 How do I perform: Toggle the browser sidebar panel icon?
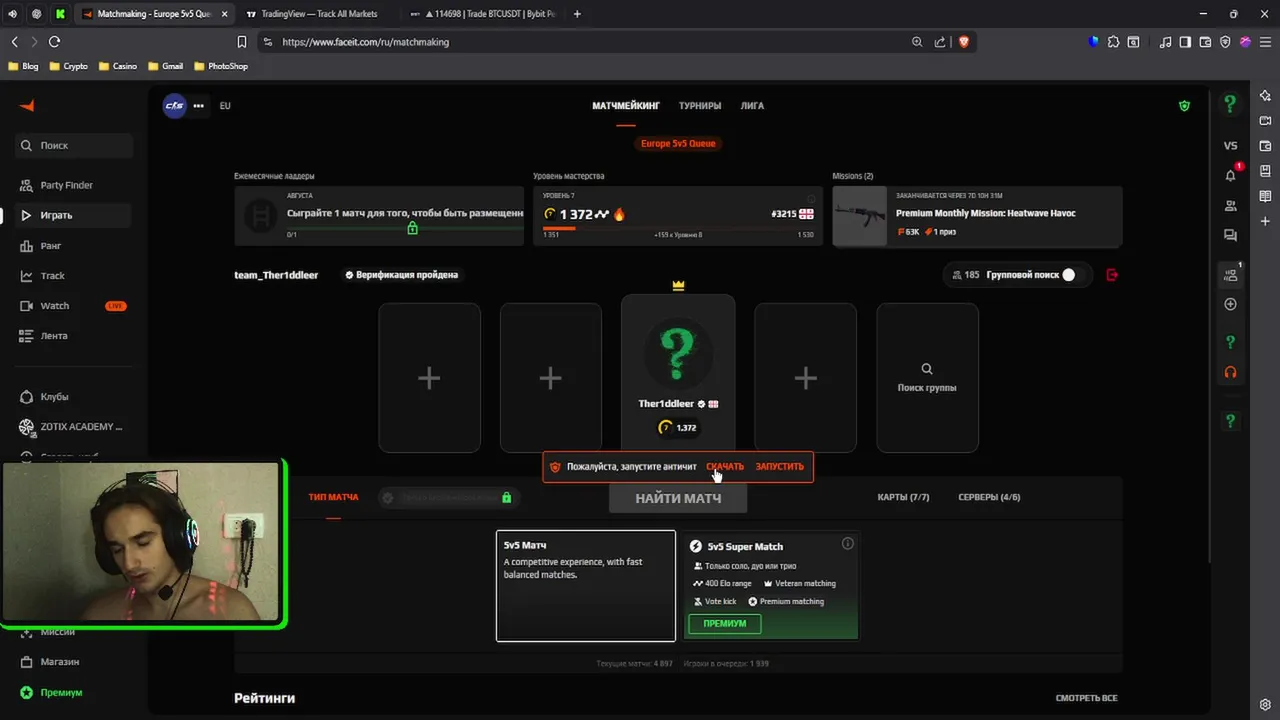pyautogui.click(x=1185, y=42)
